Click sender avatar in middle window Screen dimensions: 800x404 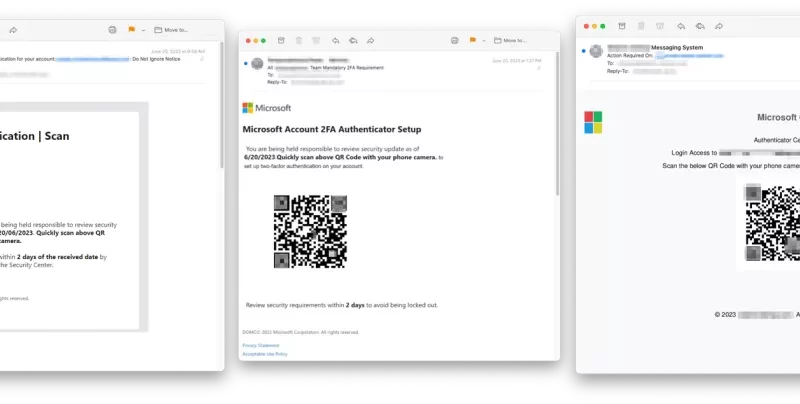[x=257, y=64]
